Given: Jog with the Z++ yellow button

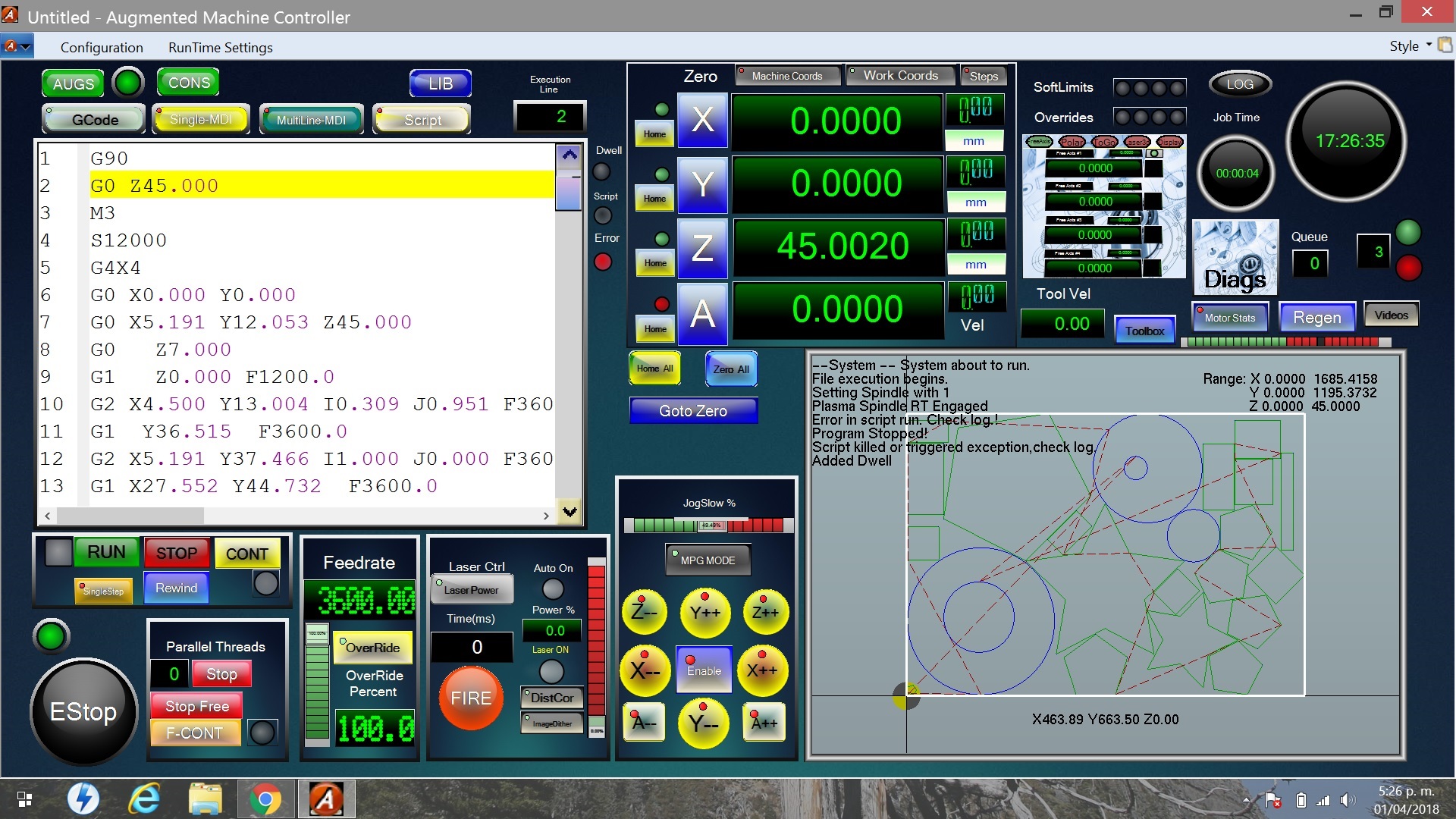Looking at the screenshot, I should click(x=764, y=612).
